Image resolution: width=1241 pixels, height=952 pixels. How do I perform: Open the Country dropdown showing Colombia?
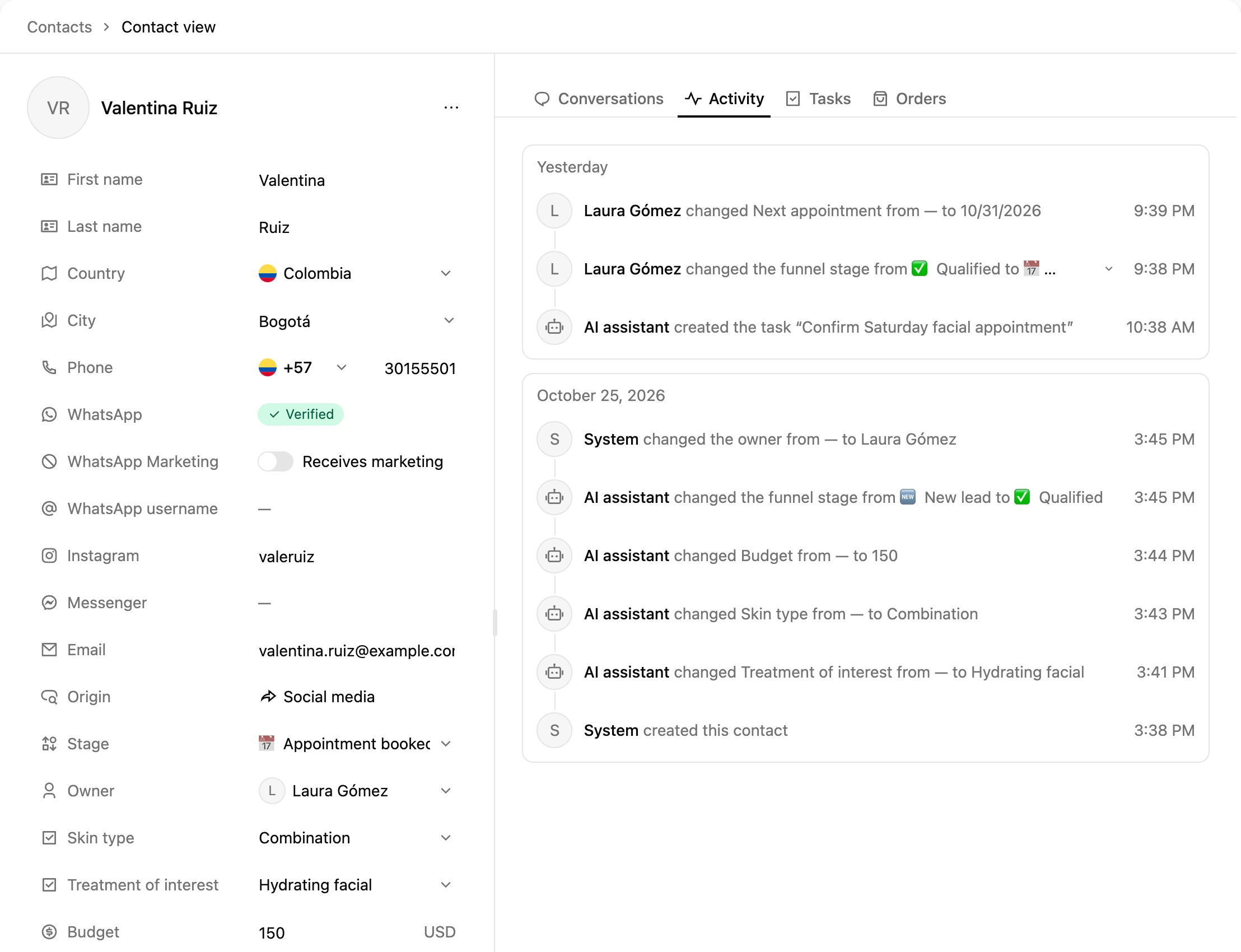pyautogui.click(x=356, y=273)
